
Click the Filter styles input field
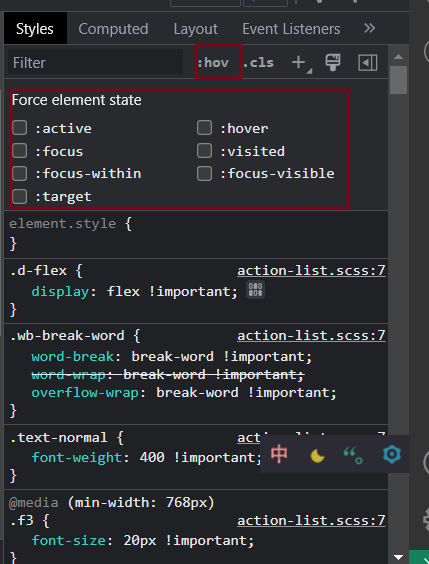click(95, 63)
